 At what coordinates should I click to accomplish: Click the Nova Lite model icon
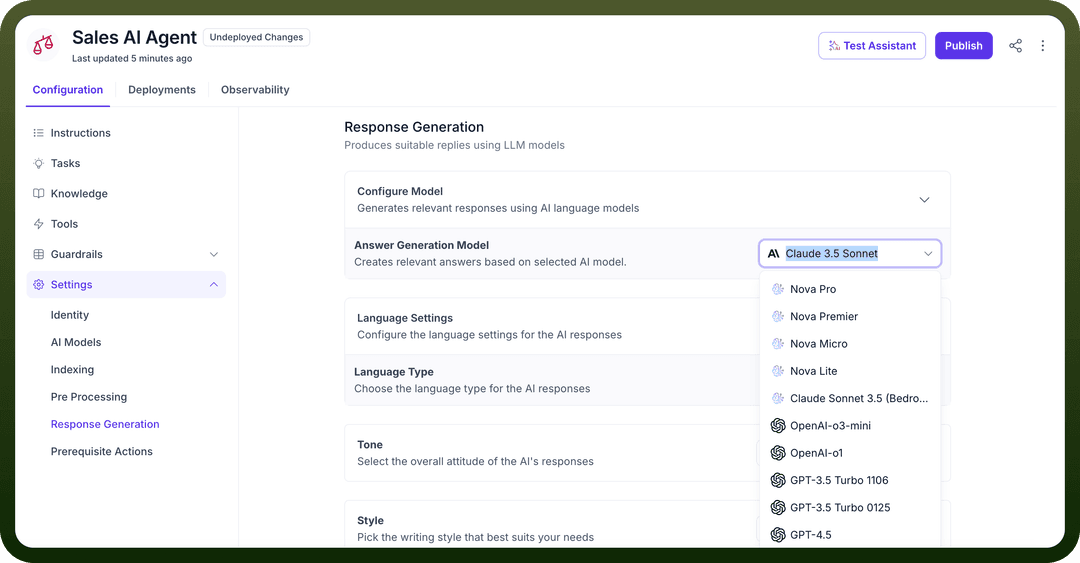pyautogui.click(x=778, y=371)
